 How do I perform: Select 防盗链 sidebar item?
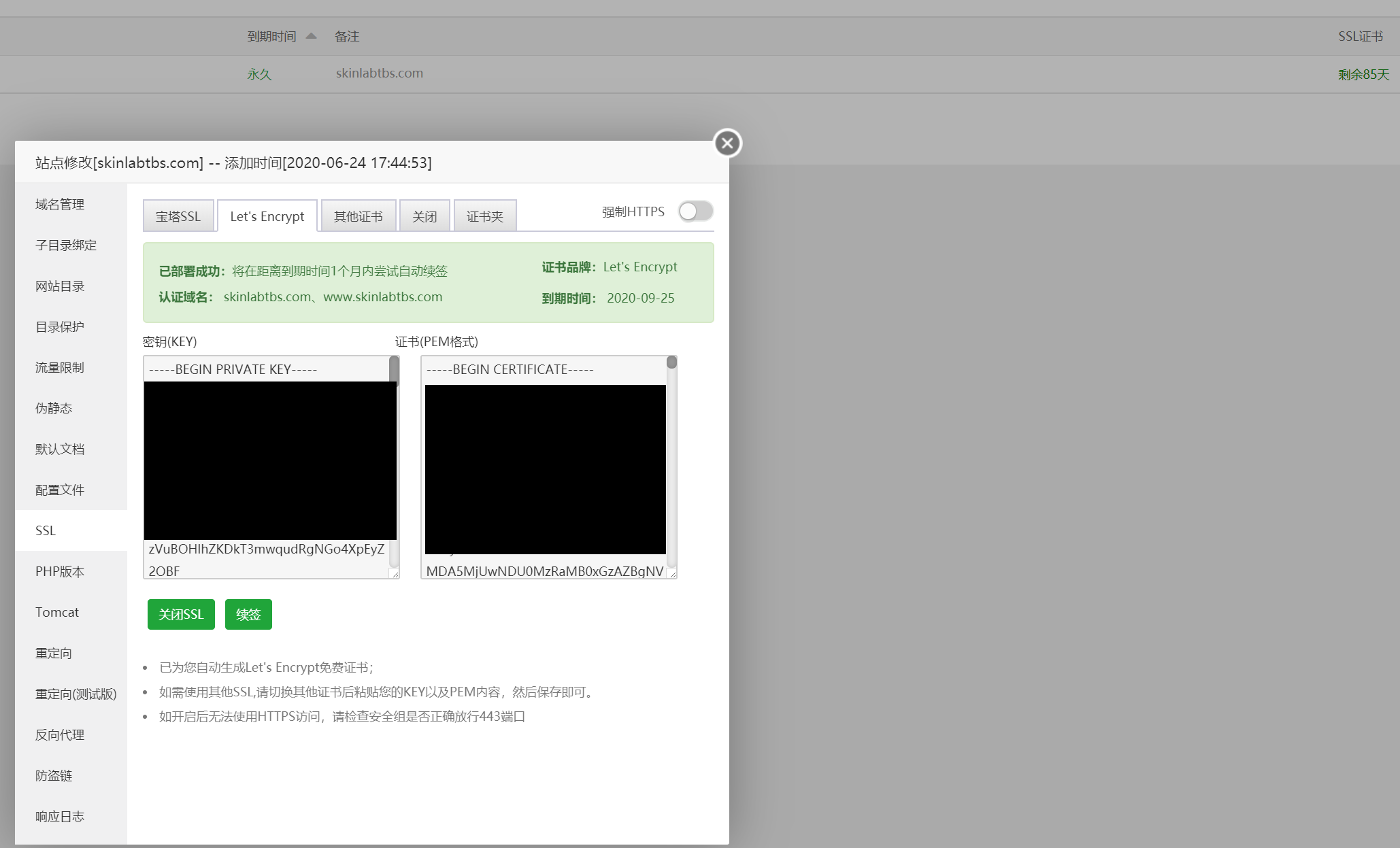(71, 775)
